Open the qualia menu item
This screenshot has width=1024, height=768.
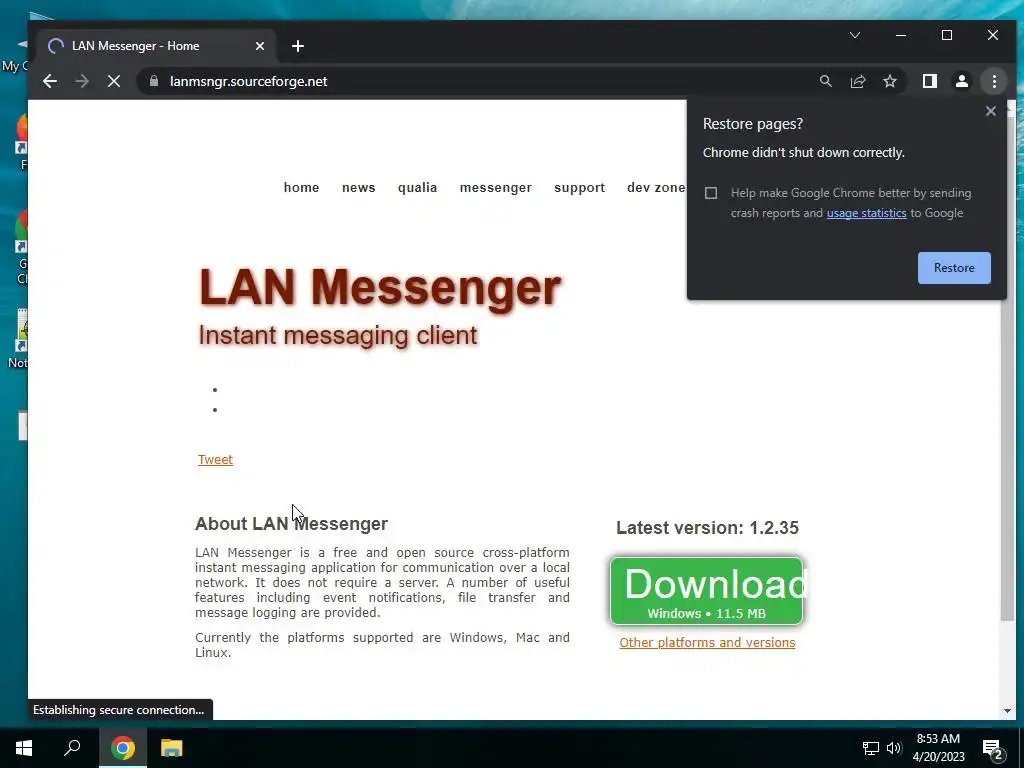pos(417,187)
